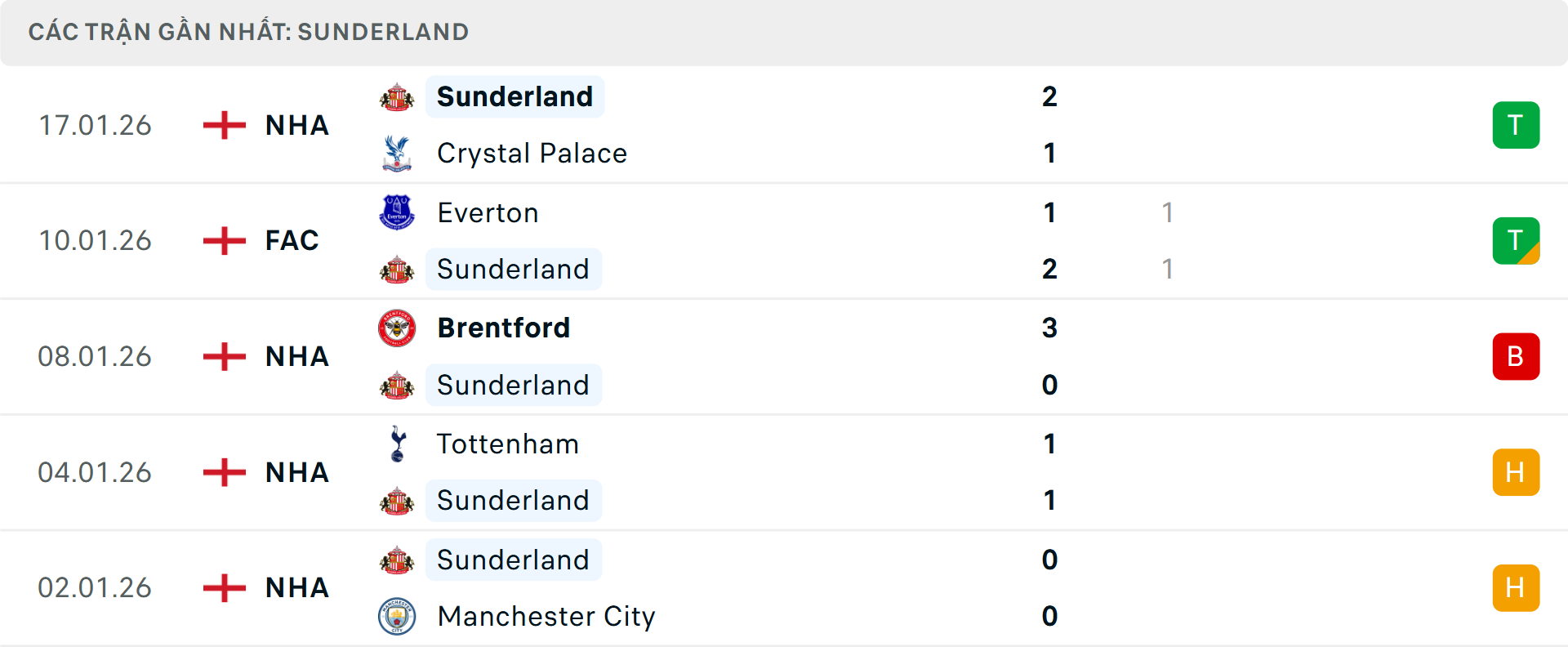Viewport: 1568px width, 647px height.
Task: Select the Tottenham Hotspur cockerel logo
Action: 397,444
